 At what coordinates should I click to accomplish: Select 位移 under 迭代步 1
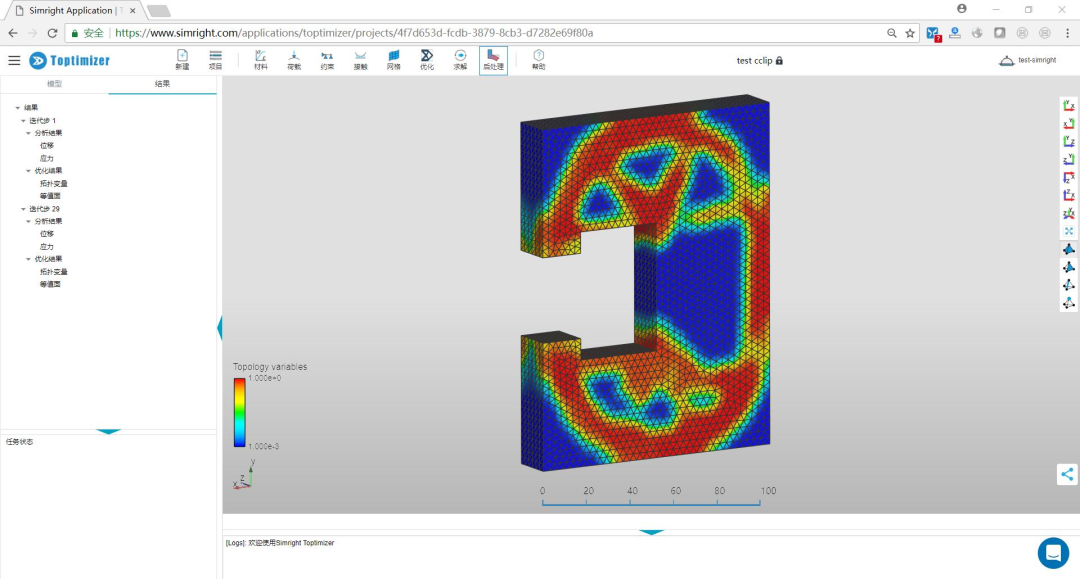pyautogui.click(x=47, y=146)
